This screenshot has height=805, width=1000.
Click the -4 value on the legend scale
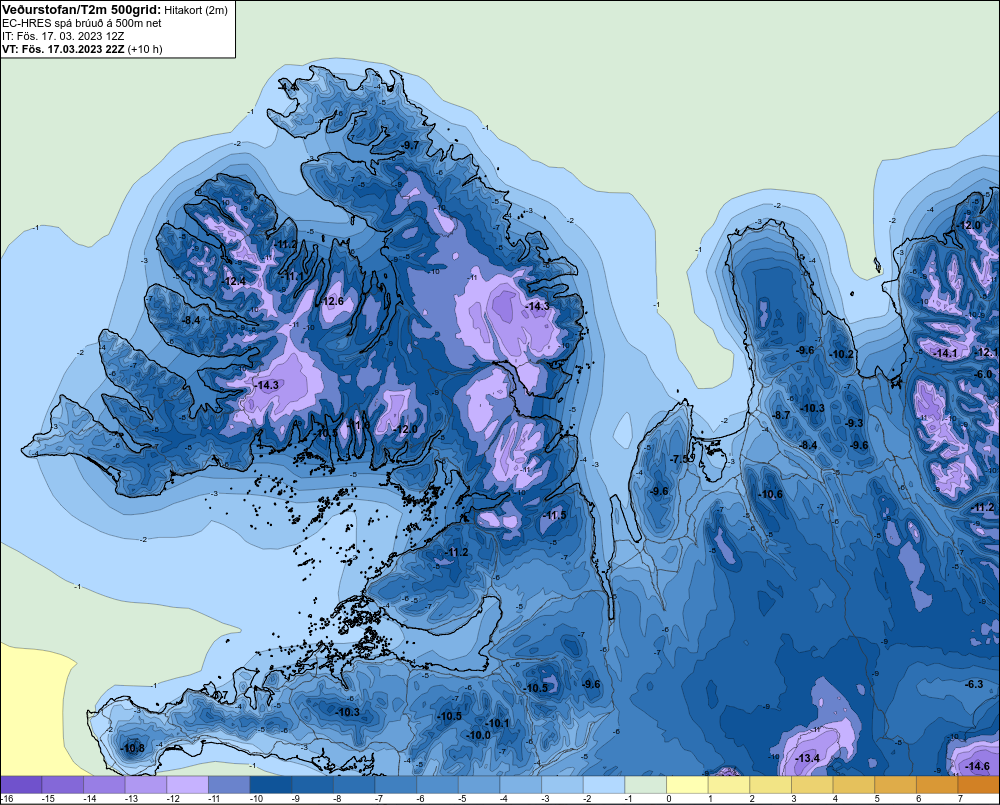506,799
